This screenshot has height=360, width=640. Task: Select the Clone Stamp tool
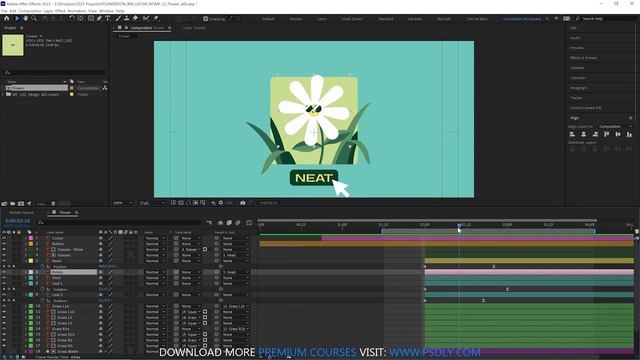tap(127, 18)
